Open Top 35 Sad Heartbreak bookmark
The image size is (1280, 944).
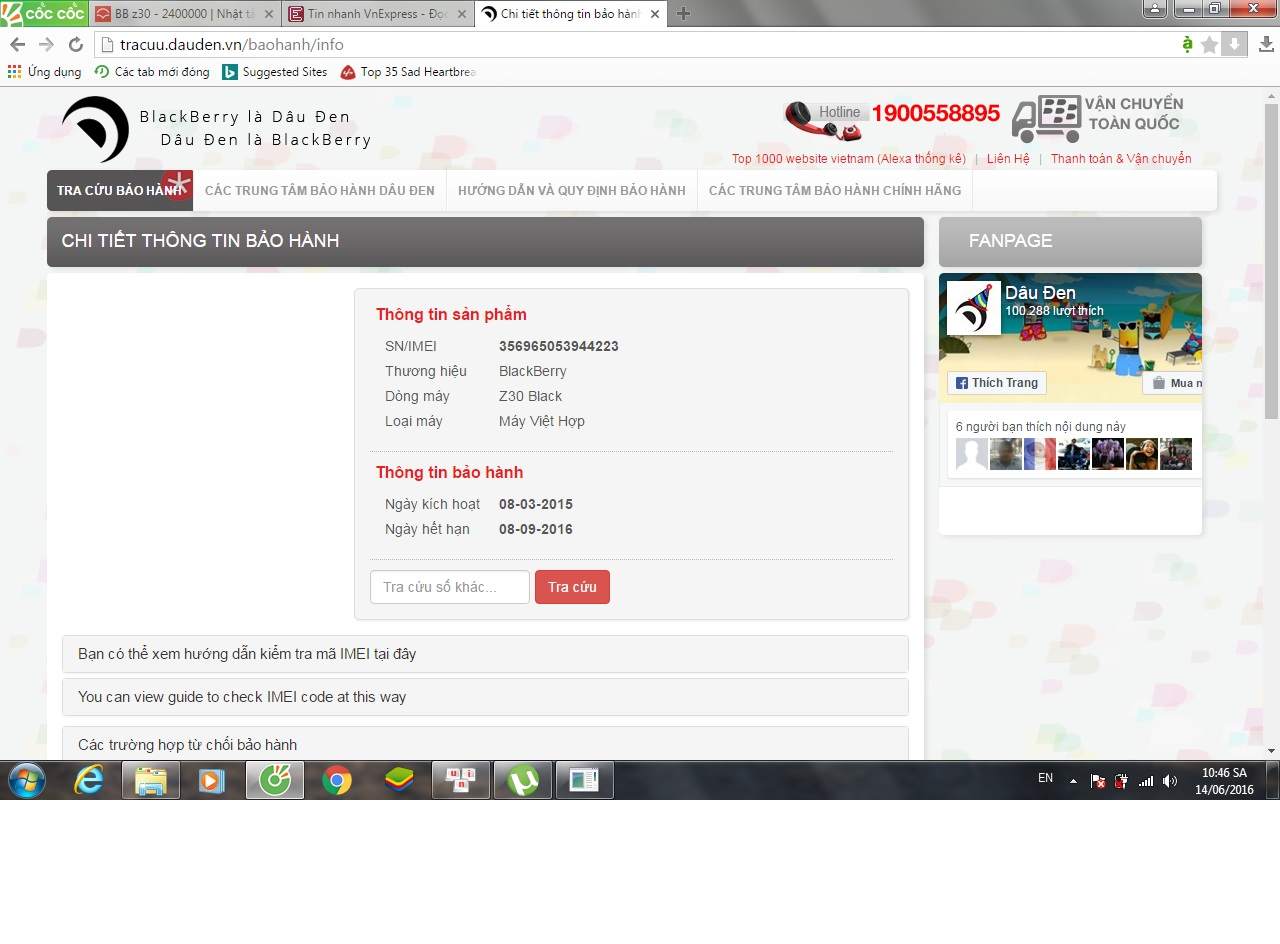pos(408,72)
